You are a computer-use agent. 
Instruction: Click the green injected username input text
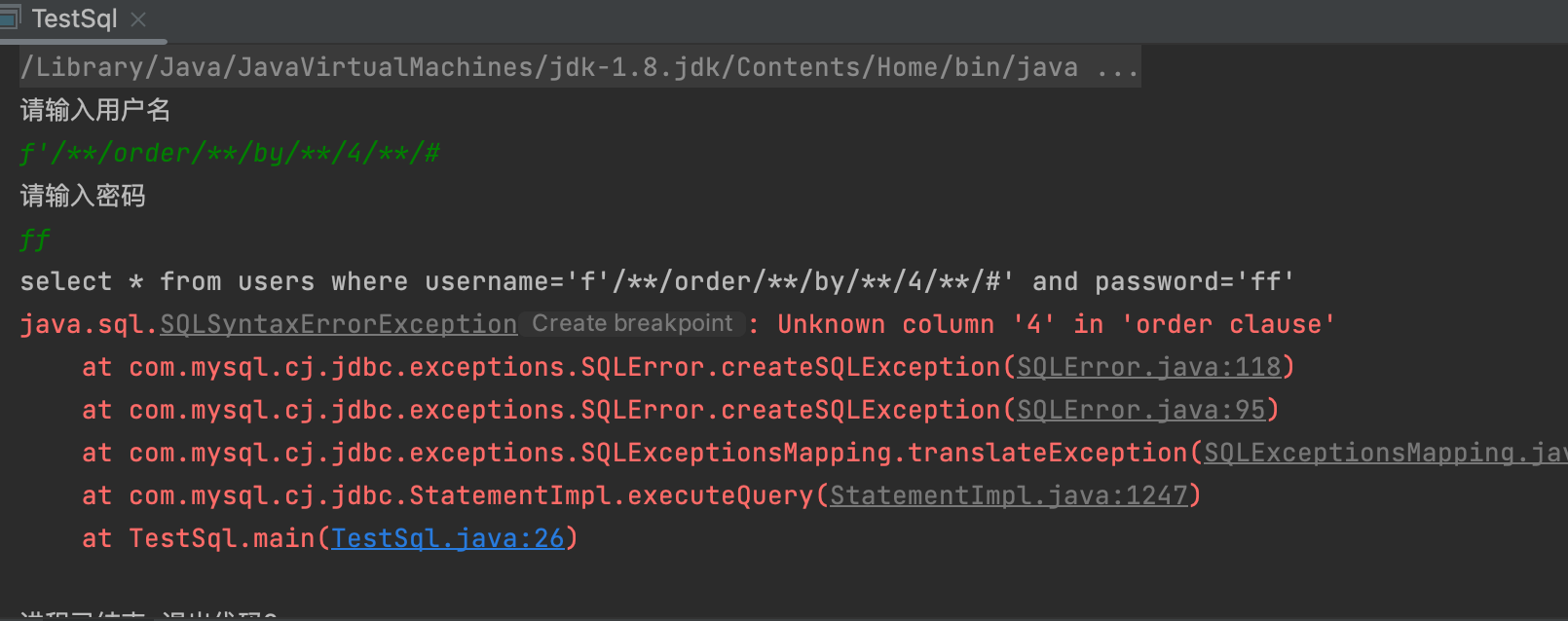click(x=230, y=153)
